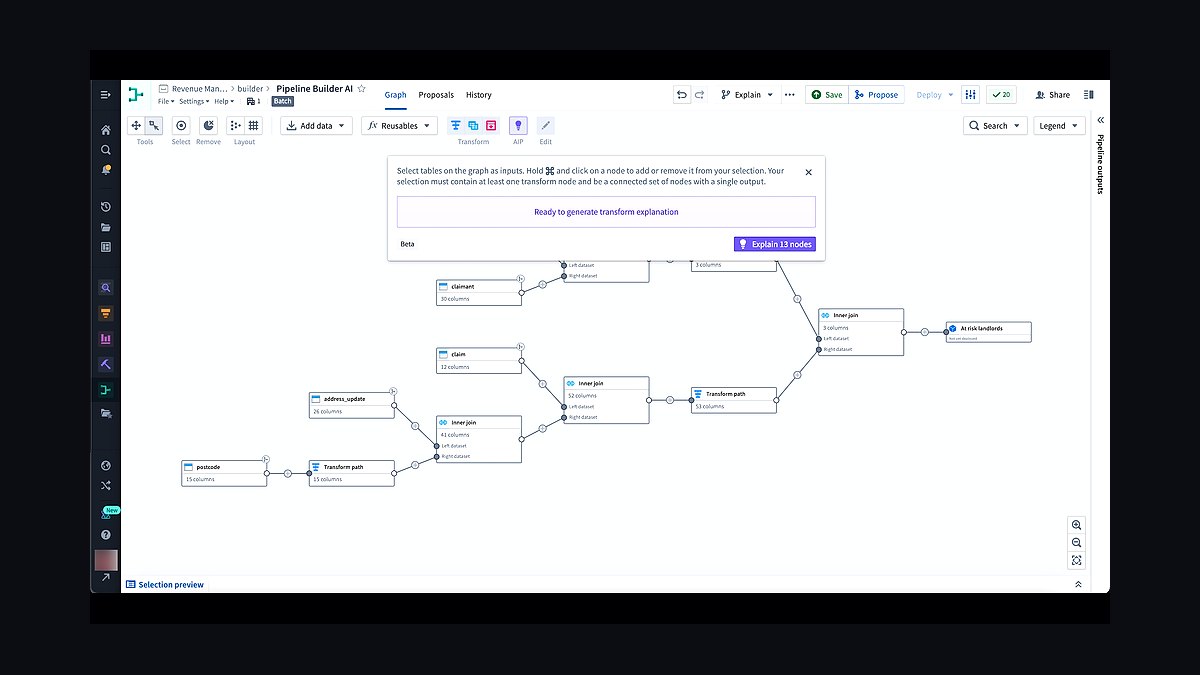The height and width of the screenshot is (675, 1200).
Task: Select the Inner join node with 41 columns
Action: coord(479,439)
